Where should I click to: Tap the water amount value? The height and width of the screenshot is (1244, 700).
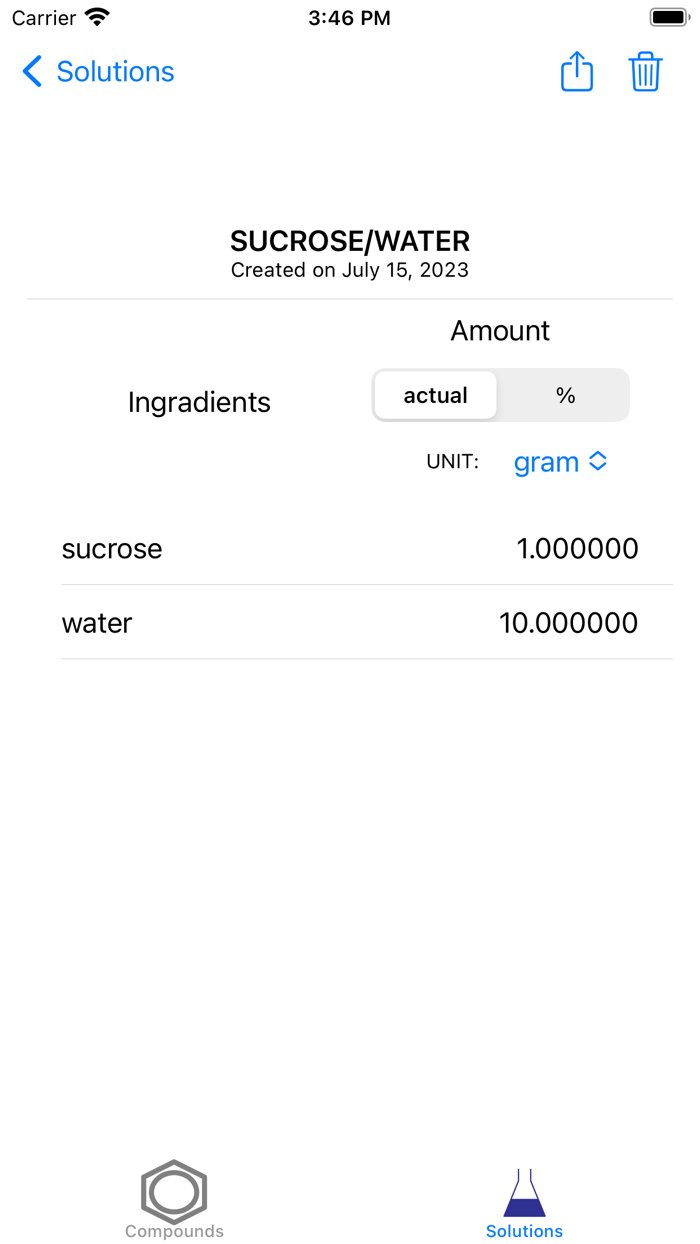tap(569, 622)
